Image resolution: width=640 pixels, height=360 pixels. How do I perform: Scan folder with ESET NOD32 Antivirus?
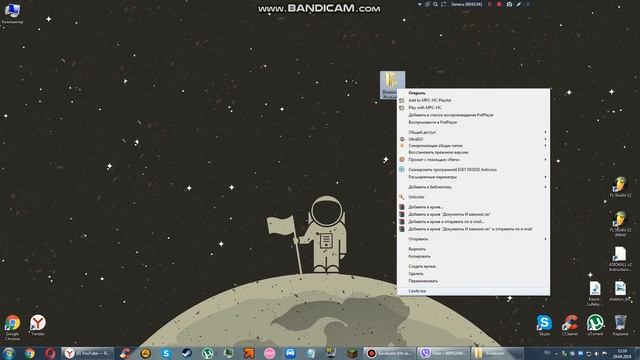[x=473, y=169]
